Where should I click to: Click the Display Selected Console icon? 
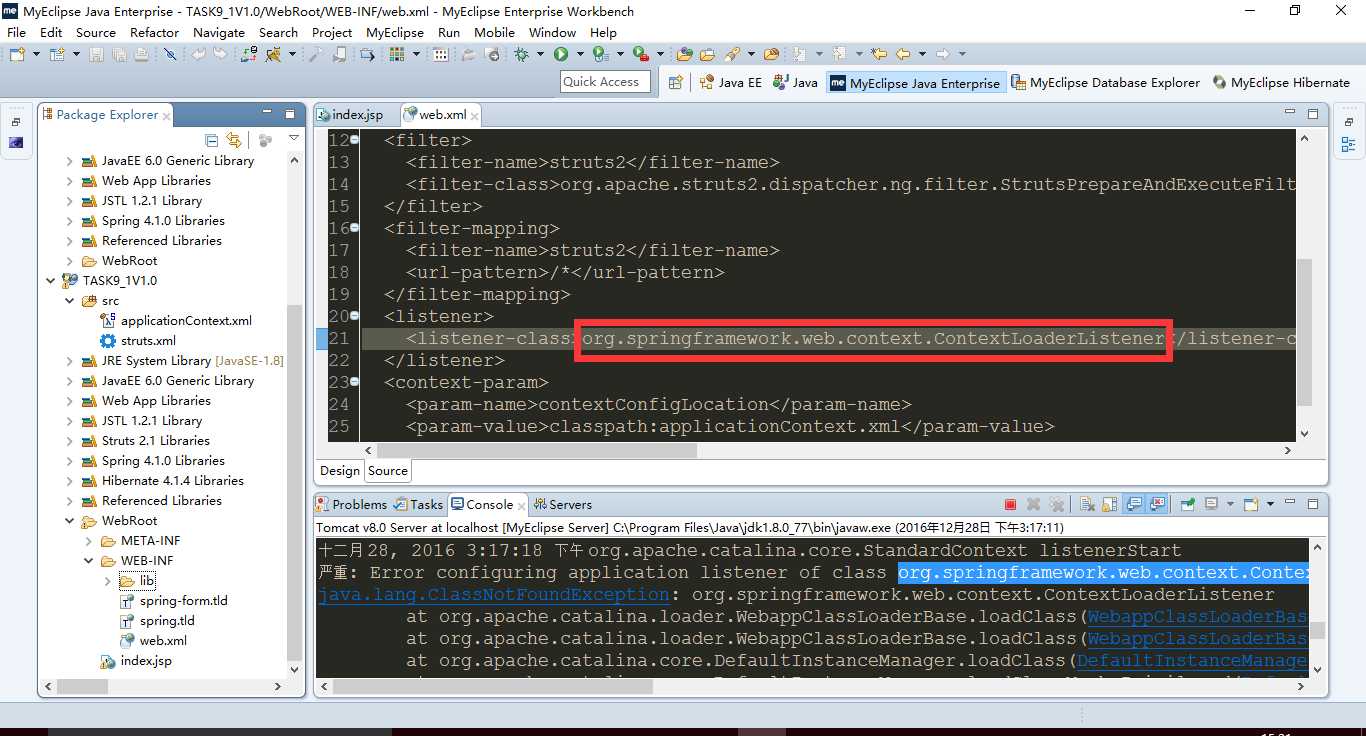pyautogui.click(x=1210, y=504)
